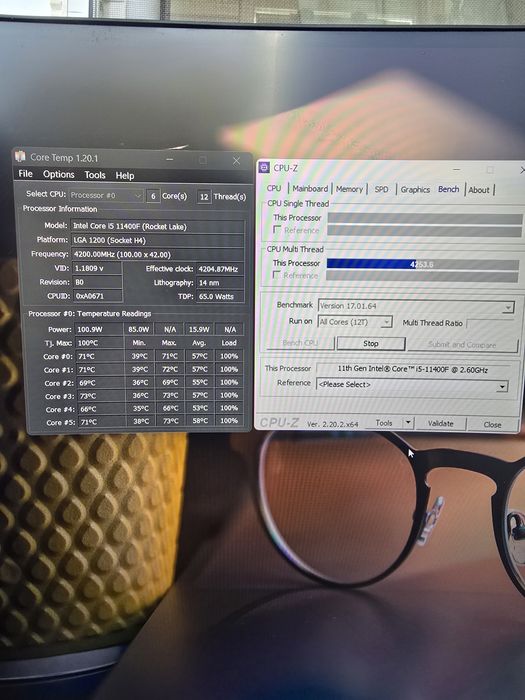Click the Power value 100.9W
Viewport: 525px width, 700px height.
[x=98, y=329]
